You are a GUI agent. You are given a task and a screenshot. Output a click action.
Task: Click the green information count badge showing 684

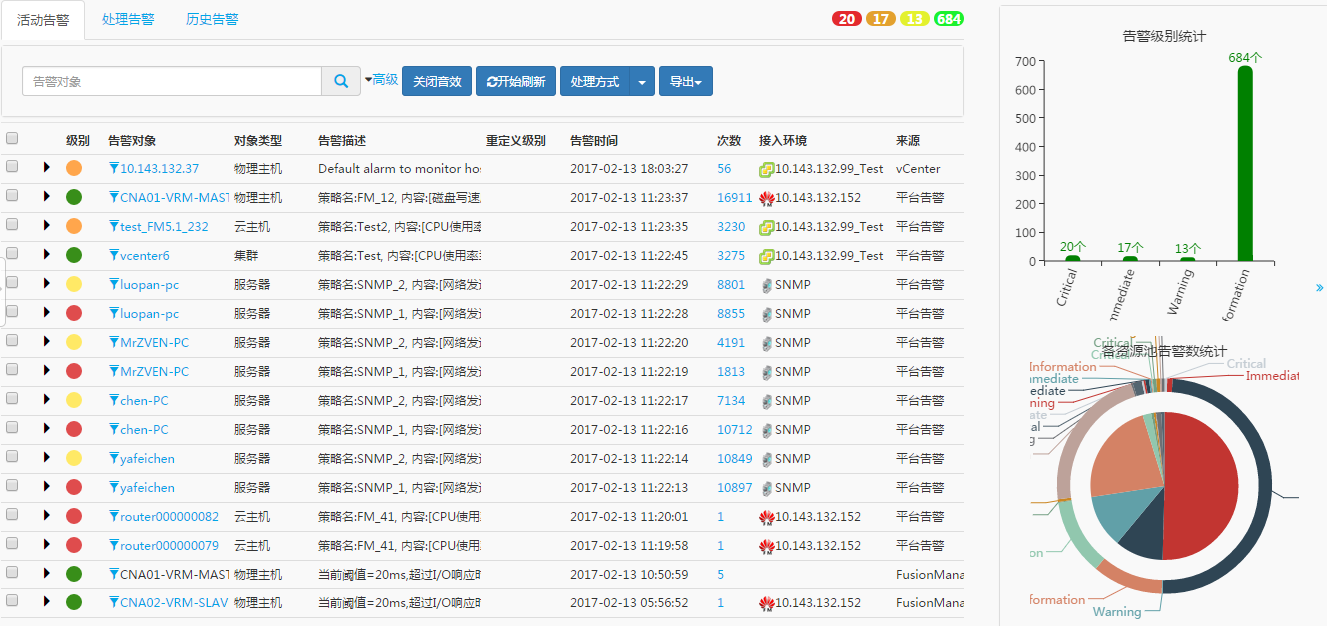point(948,19)
